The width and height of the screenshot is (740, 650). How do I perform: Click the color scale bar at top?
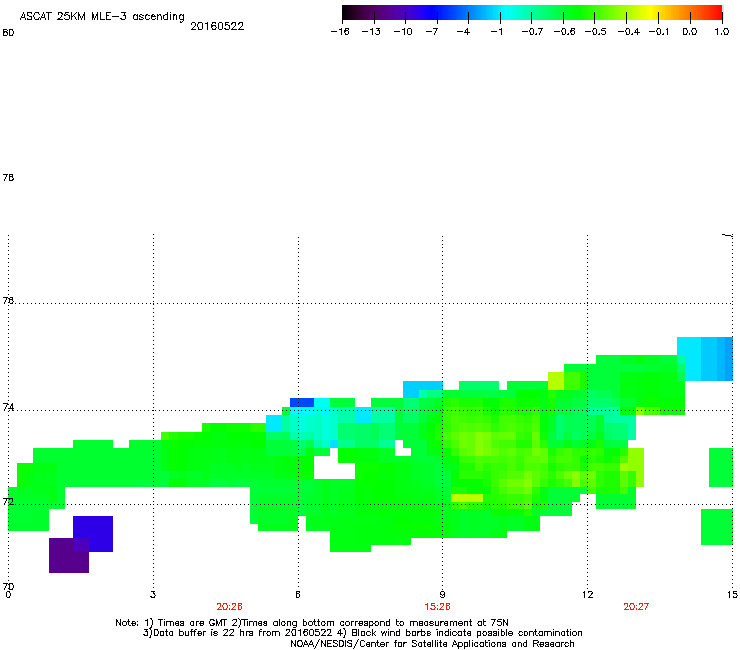coord(532,12)
